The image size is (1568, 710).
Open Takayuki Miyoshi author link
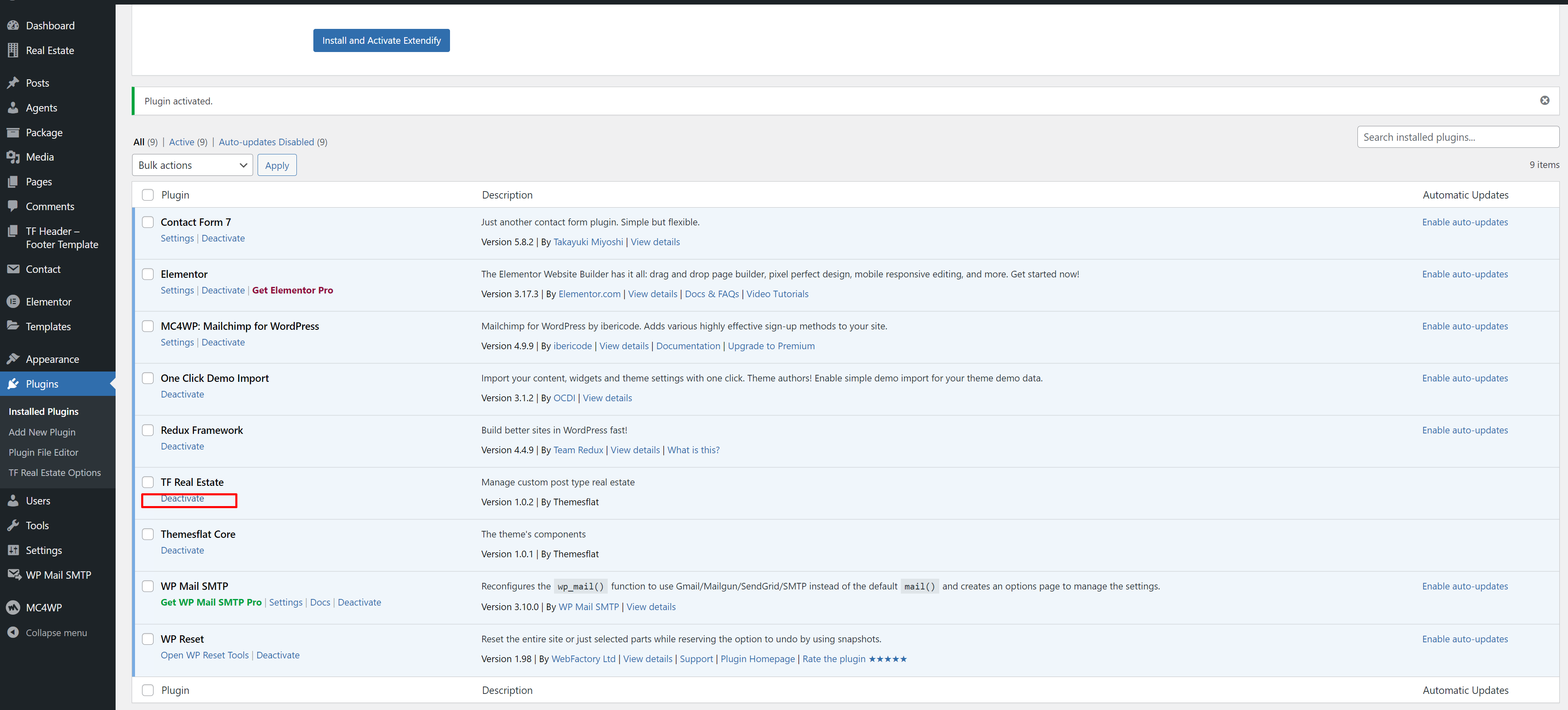pos(588,242)
